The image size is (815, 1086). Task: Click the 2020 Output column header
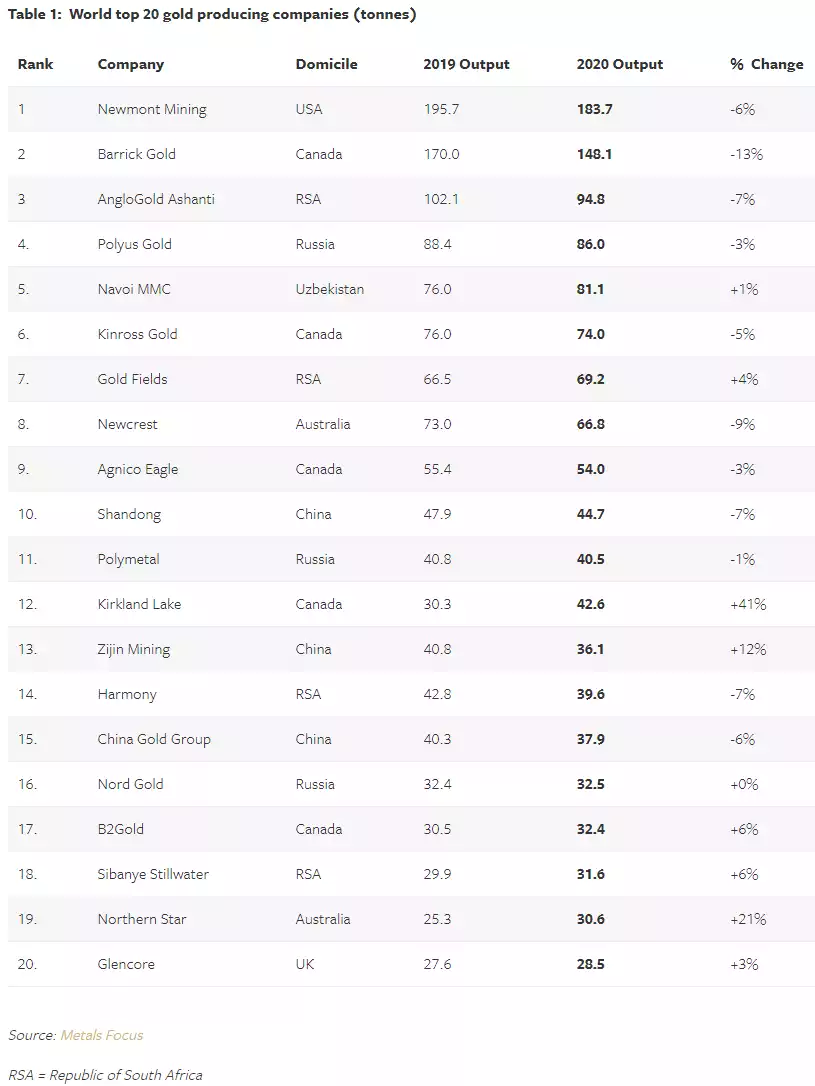pos(619,64)
